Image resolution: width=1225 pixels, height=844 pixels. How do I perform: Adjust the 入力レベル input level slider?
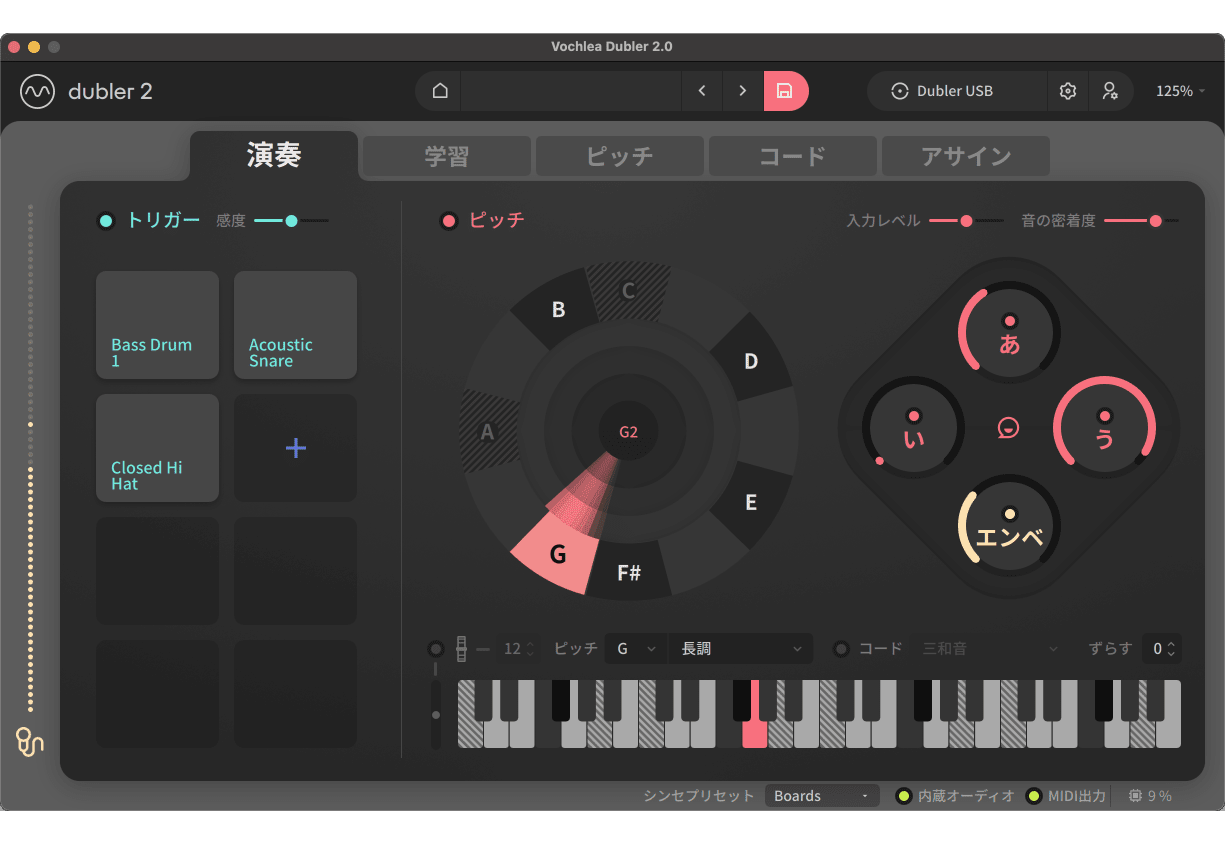[966, 221]
